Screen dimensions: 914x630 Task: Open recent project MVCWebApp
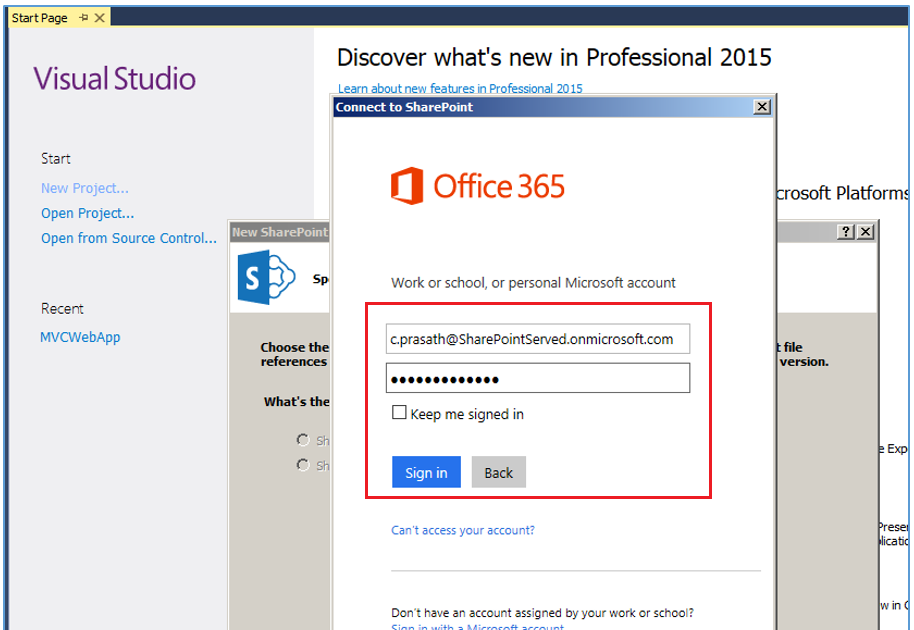tap(80, 337)
